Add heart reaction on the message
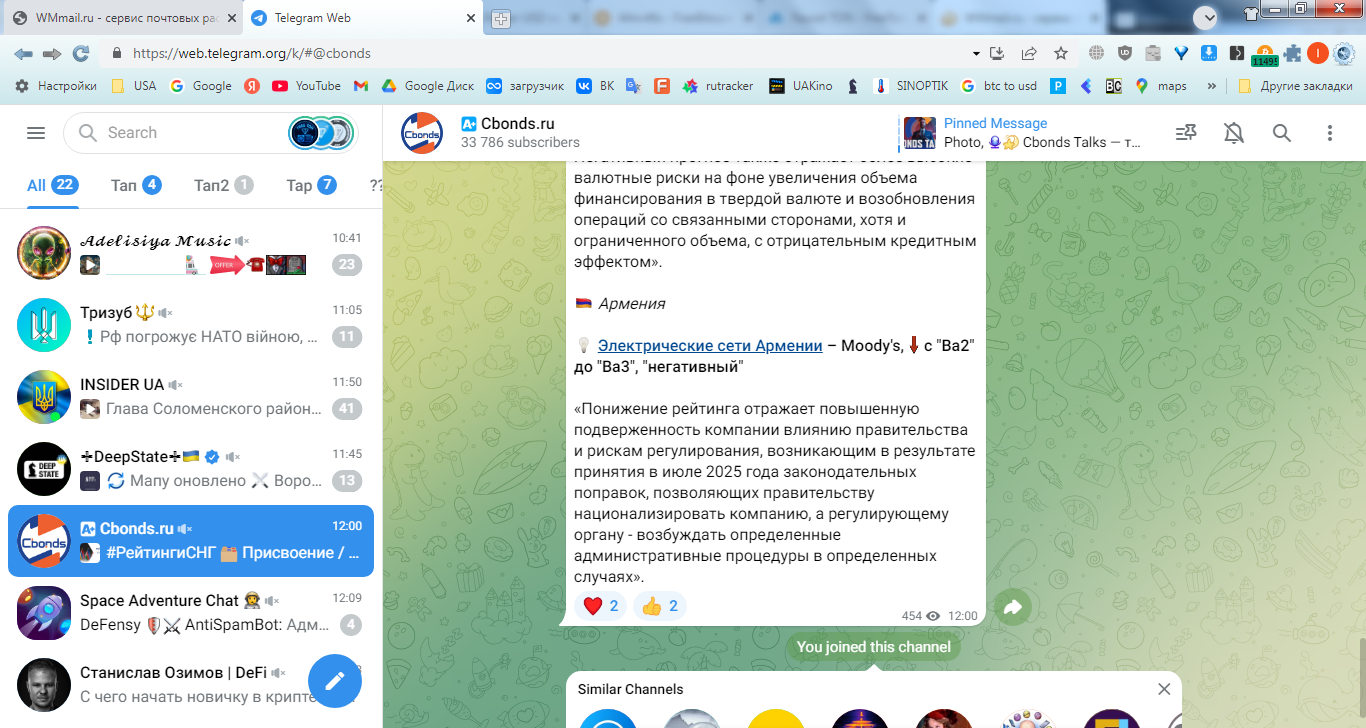This screenshot has width=1366, height=728. coord(601,606)
